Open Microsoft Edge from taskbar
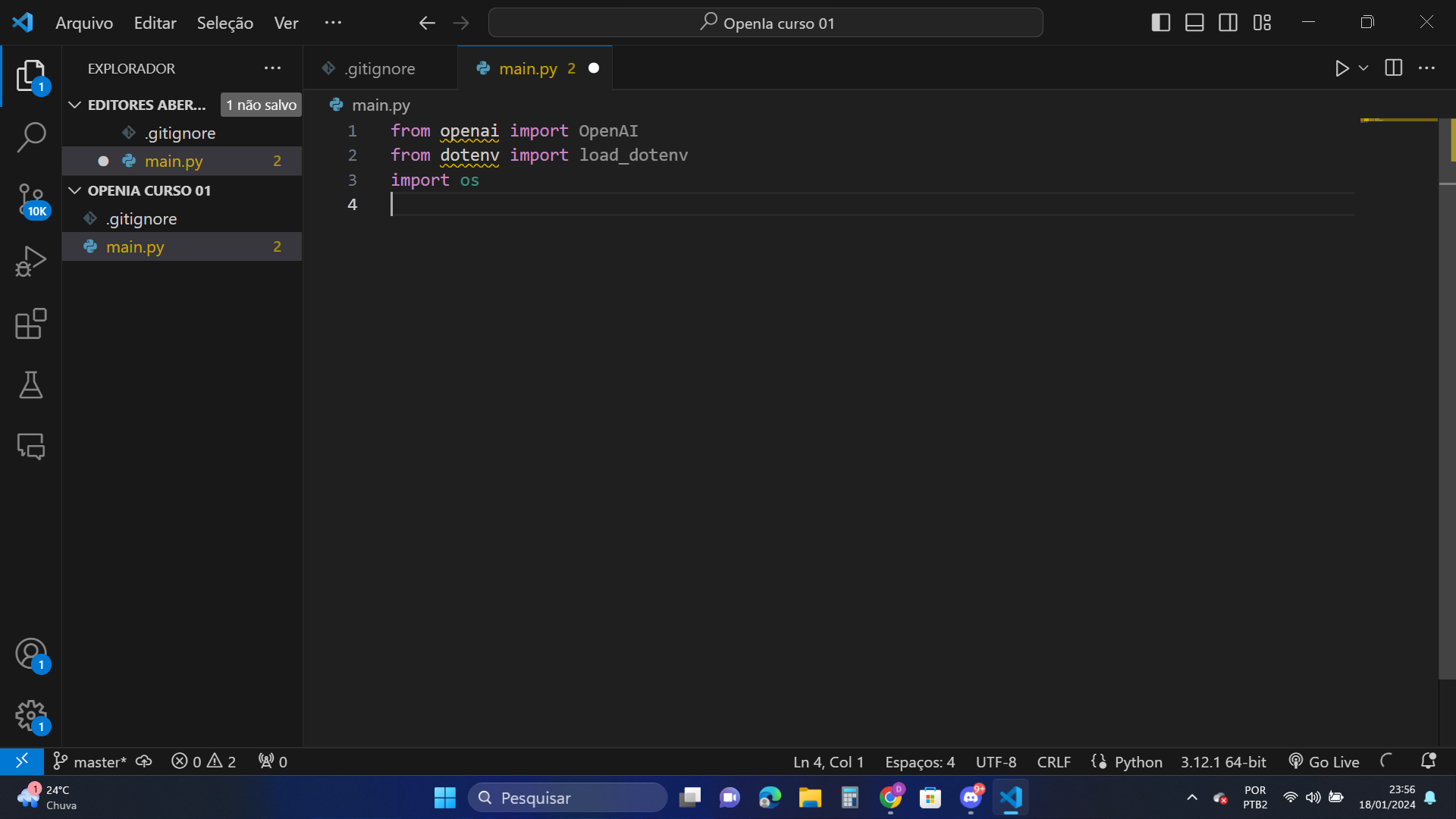Viewport: 1456px width, 819px height. coord(770,798)
